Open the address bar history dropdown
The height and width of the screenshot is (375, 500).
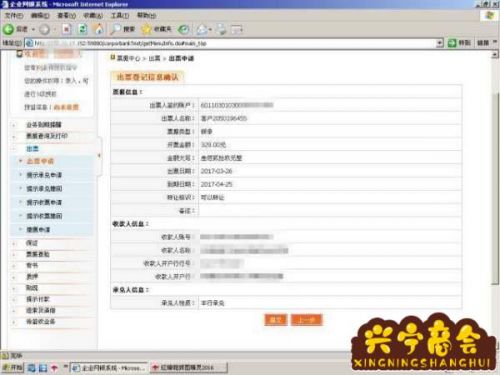(x=440, y=43)
